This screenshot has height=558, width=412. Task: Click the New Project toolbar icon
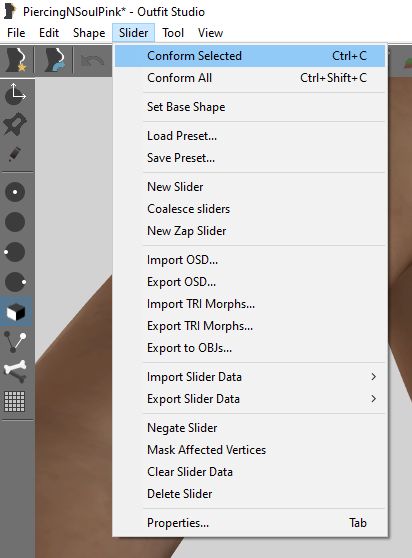click(x=16, y=60)
